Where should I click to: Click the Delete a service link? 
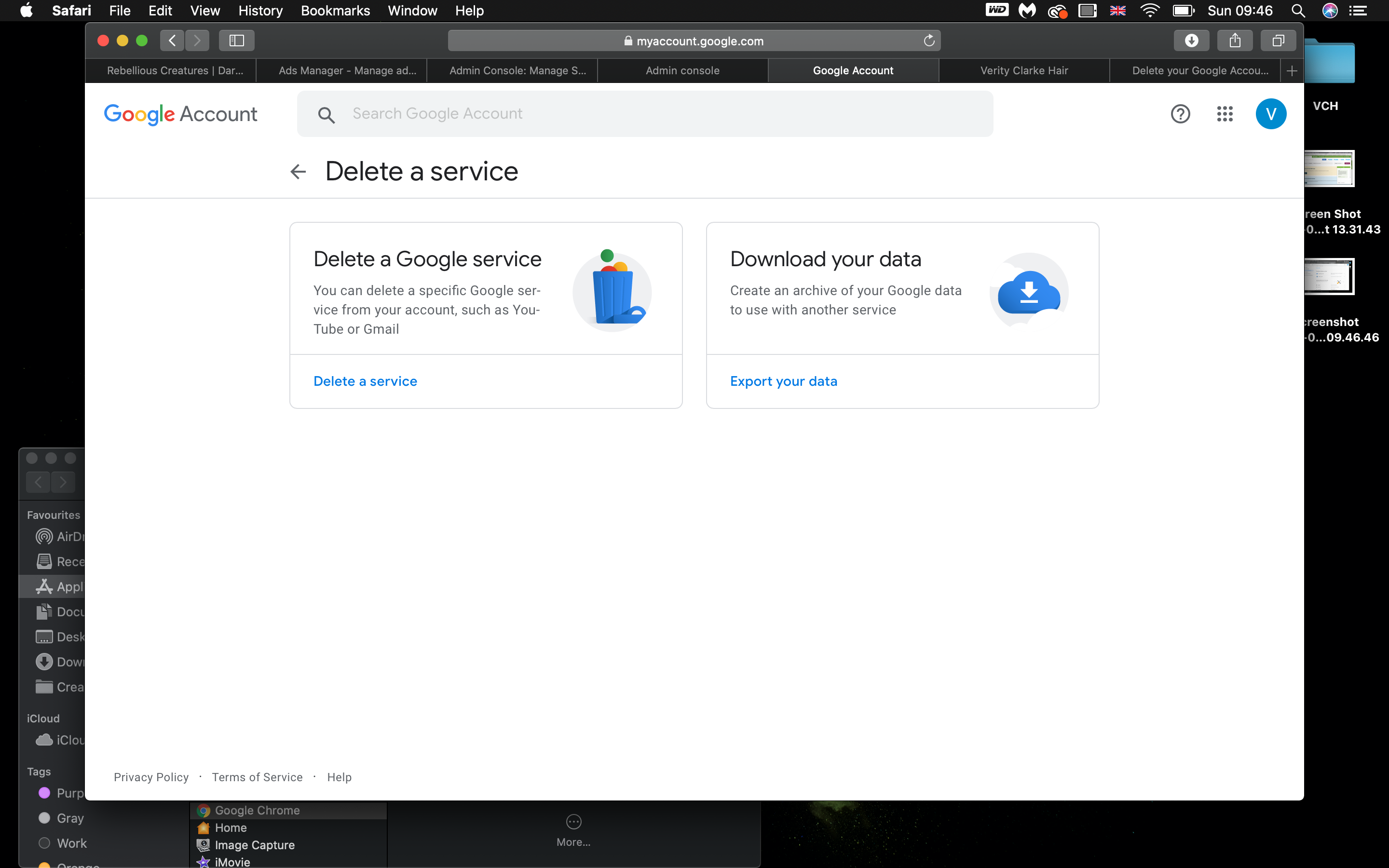point(365,381)
